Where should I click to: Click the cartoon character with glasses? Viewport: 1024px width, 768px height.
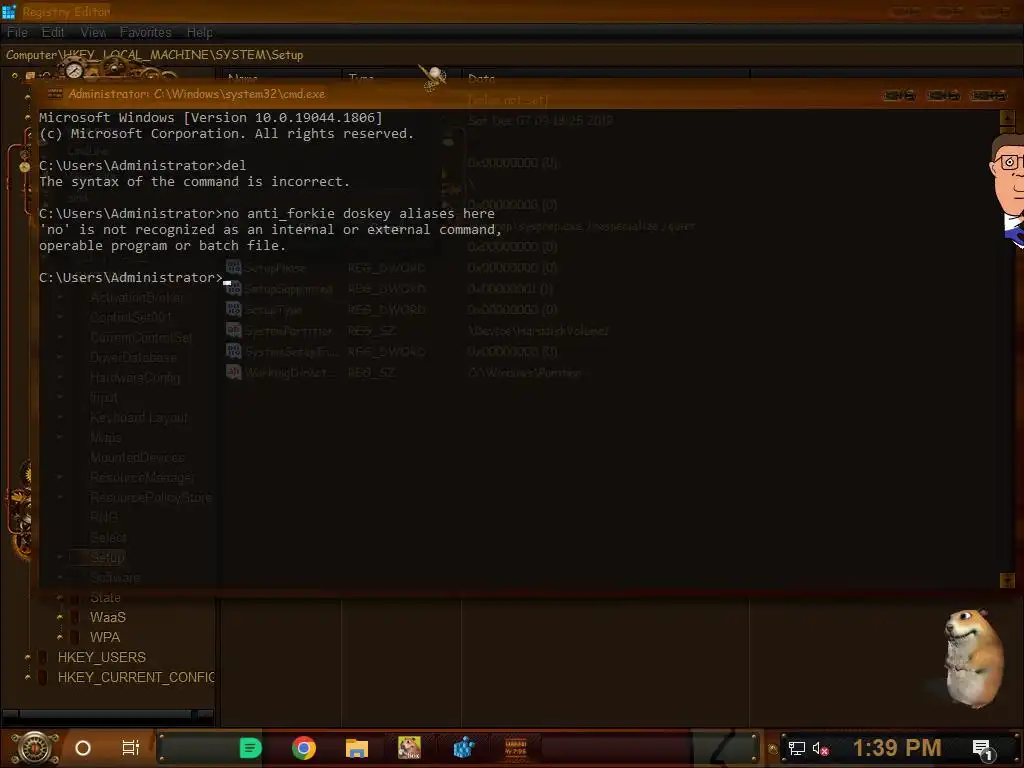1006,189
